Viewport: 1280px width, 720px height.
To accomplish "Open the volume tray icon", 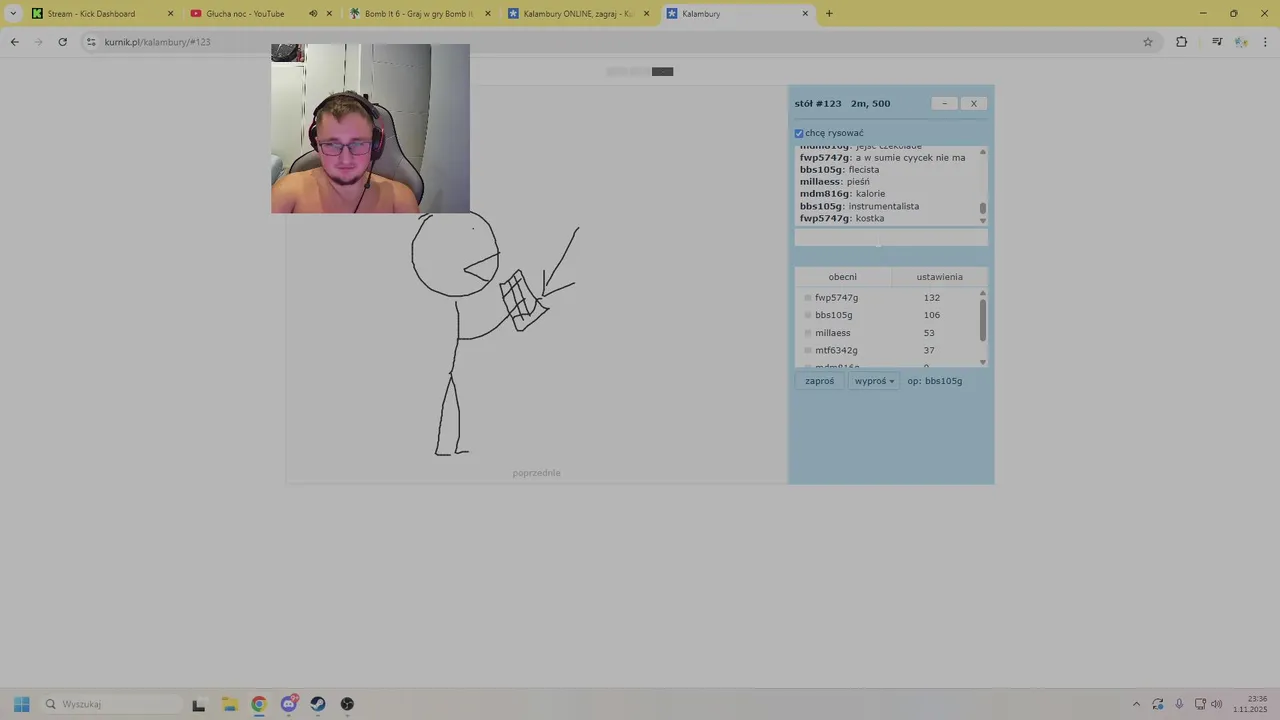I will click(x=1217, y=704).
